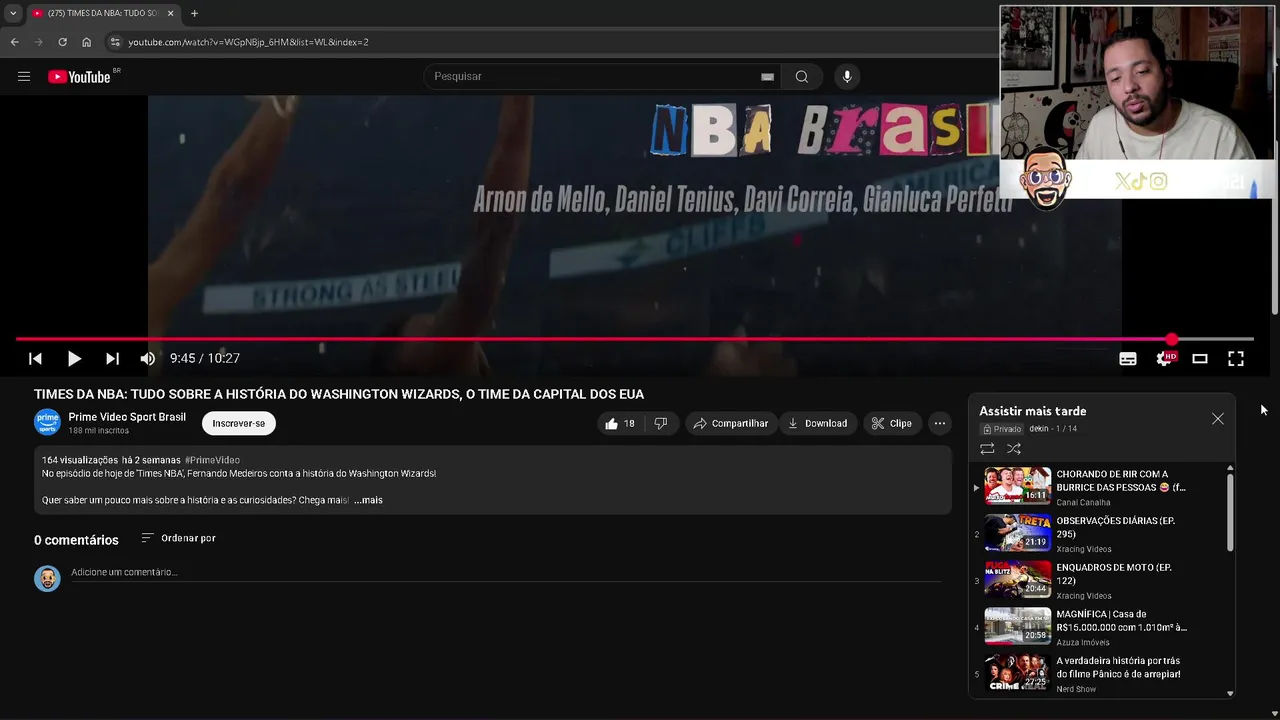Share the video via Compartilhar

point(731,423)
